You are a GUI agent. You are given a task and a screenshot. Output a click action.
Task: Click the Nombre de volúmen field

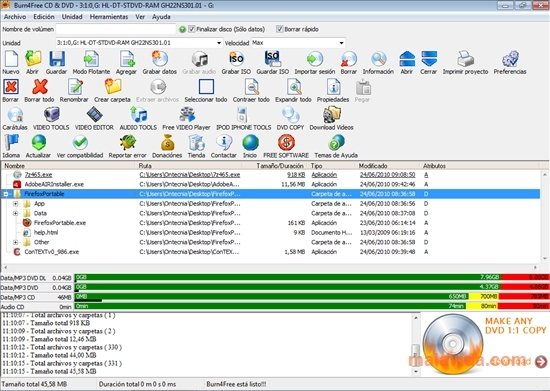point(116,29)
